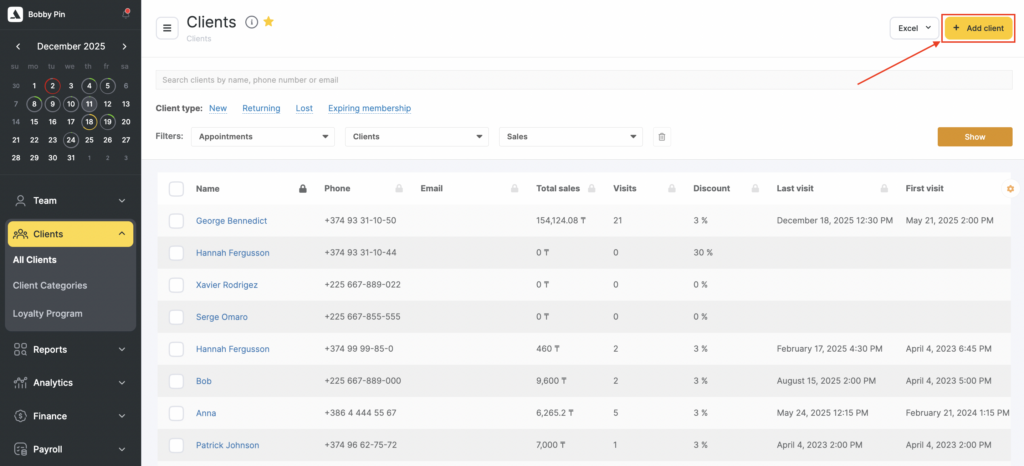
Task: Filter by Returning client type
Action: 261,108
